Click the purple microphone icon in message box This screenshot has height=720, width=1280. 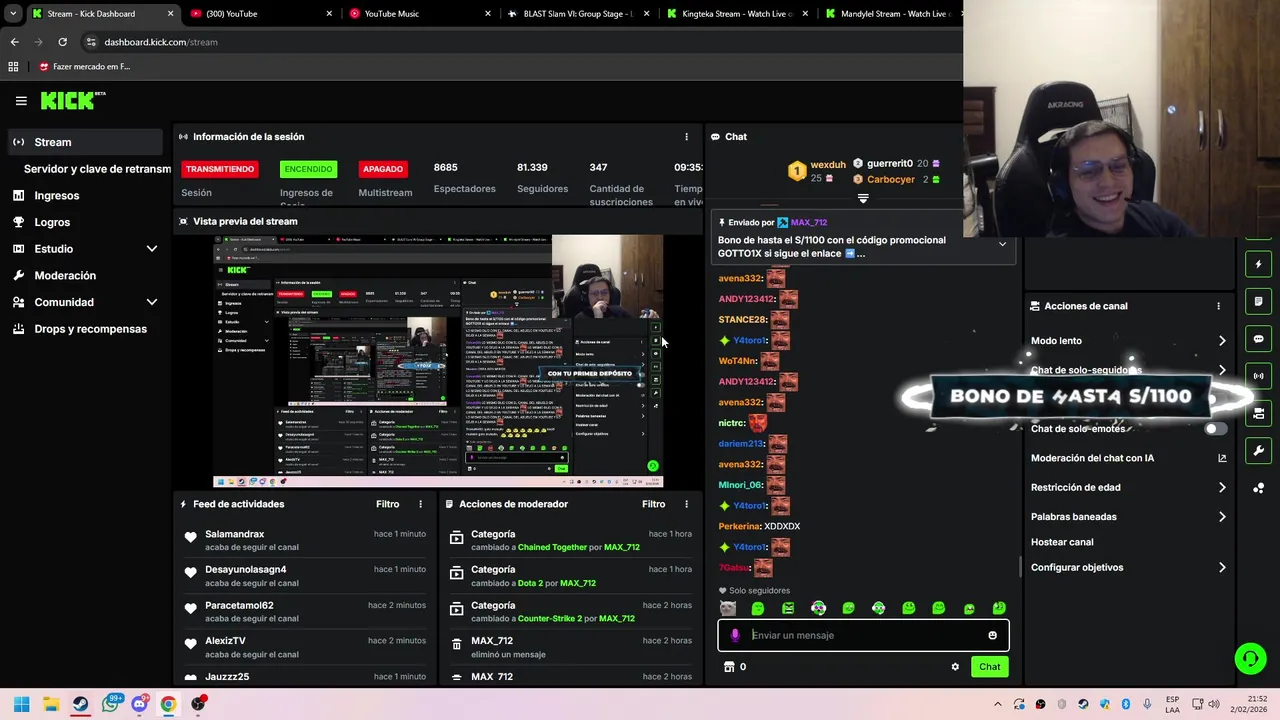pos(735,635)
